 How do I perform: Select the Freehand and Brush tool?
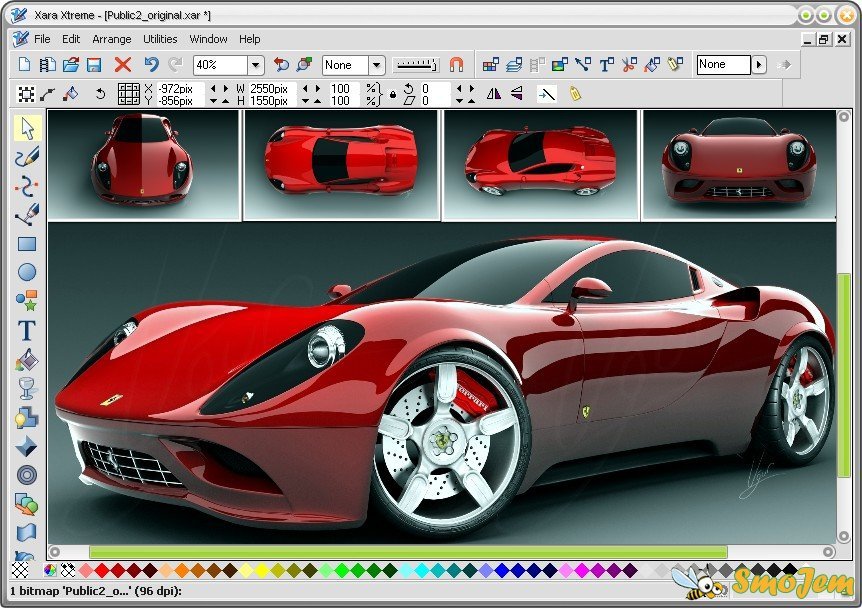click(x=27, y=156)
